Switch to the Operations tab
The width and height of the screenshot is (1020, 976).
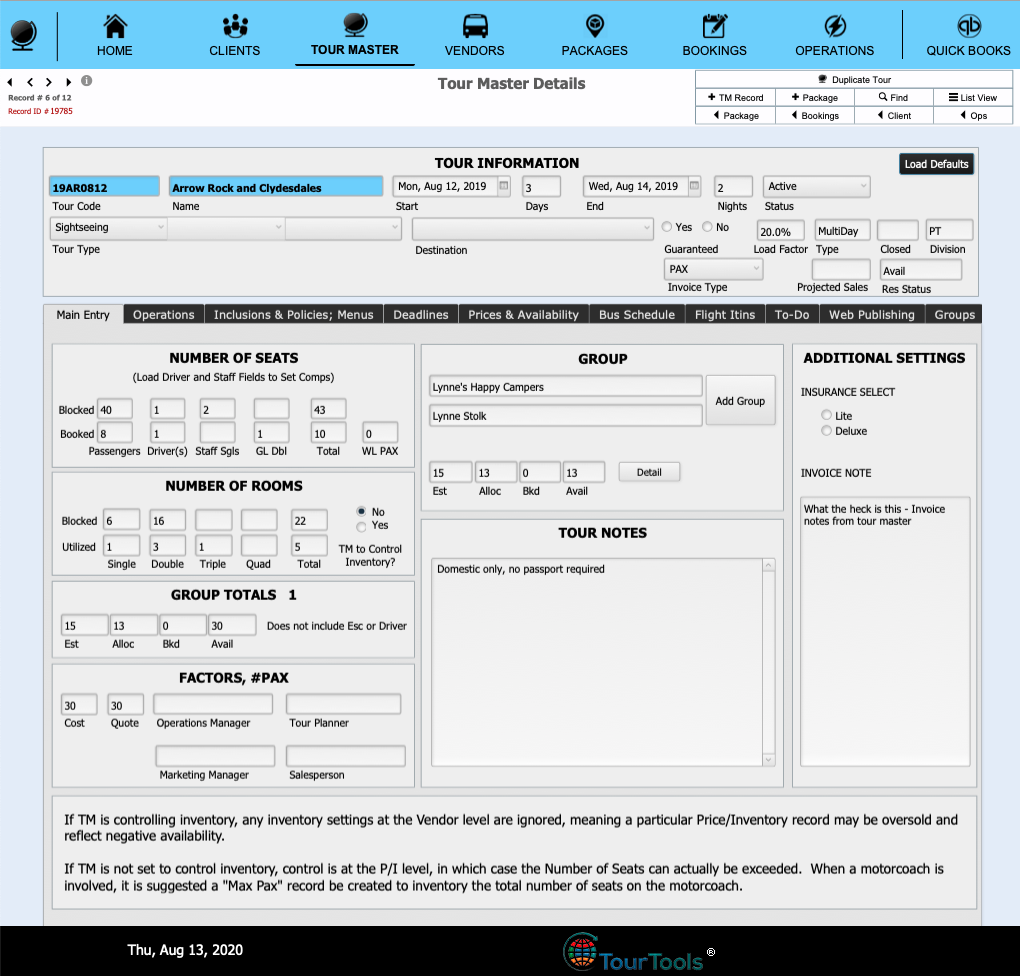(164, 314)
